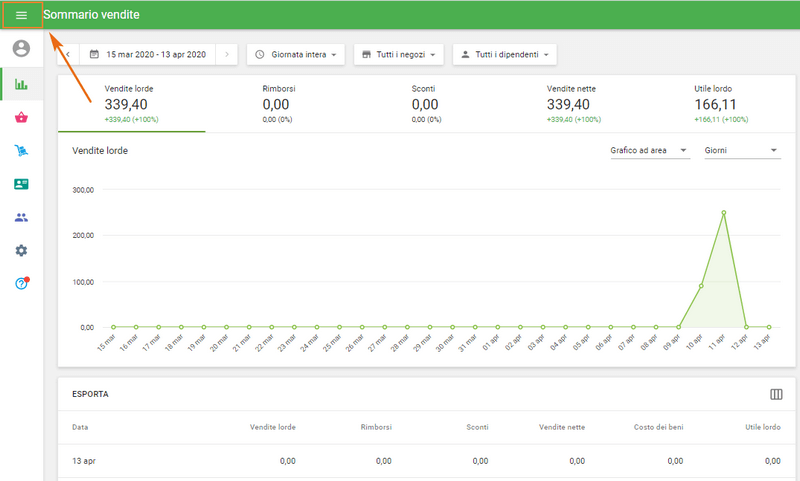Screen dimensions: 800x481
Task: Change chart type from Grafico ad area
Action: pos(650,150)
